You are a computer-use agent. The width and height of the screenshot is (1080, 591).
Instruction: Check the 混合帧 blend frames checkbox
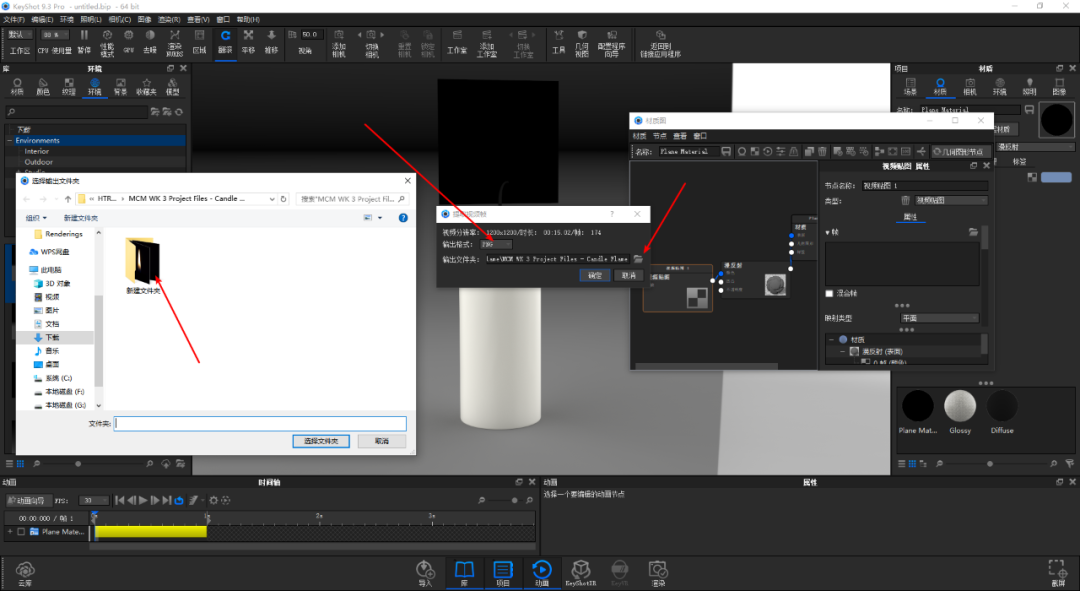pyautogui.click(x=829, y=293)
